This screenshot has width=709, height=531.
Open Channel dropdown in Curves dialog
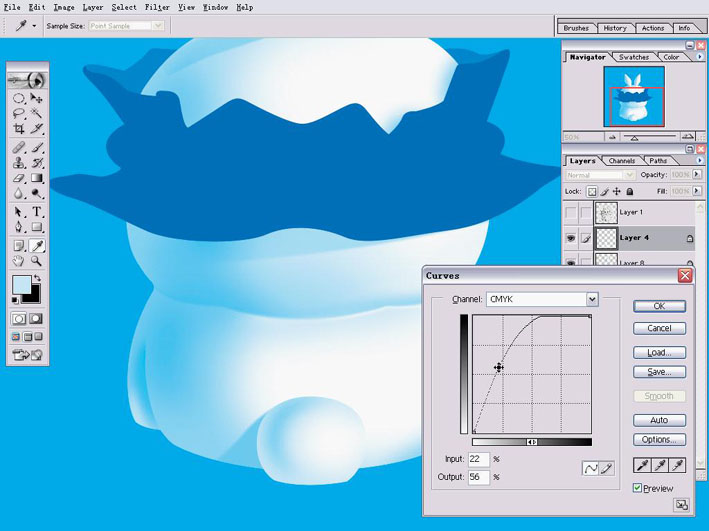(592, 299)
